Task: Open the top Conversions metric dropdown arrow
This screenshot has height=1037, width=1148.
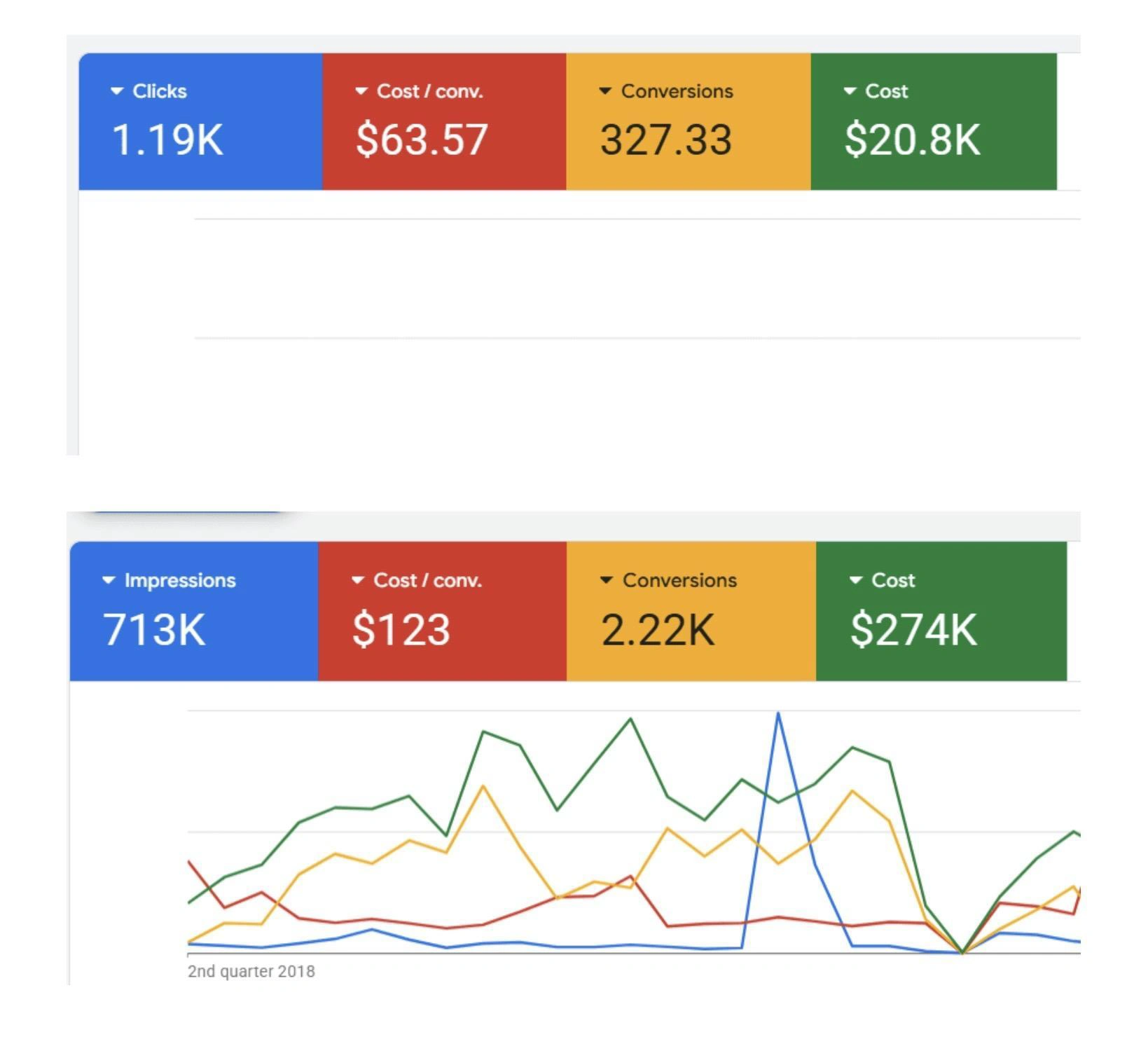Action: (605, 91)
